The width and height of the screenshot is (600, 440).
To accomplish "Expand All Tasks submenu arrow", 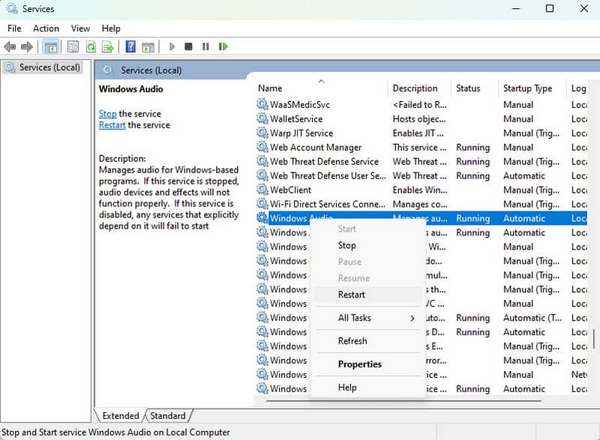I will pos(412,318).
